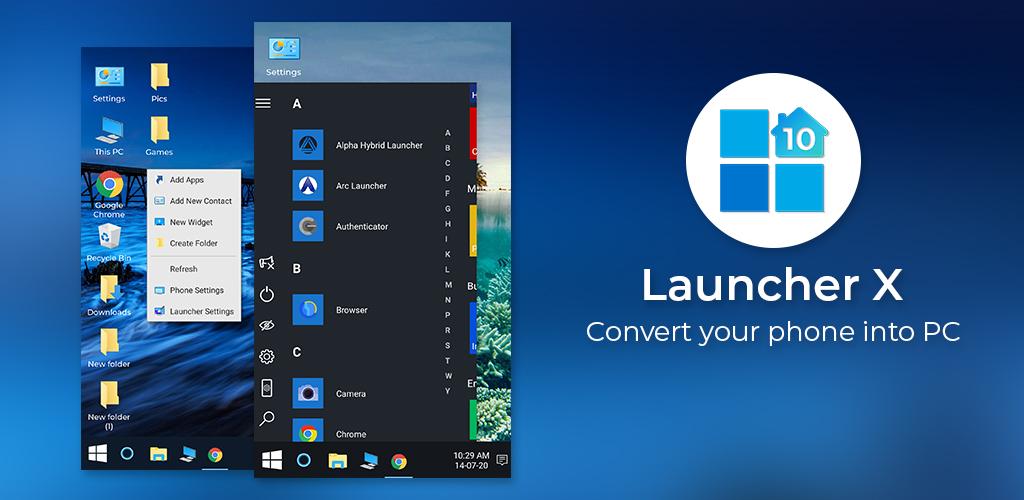Launch Google Chrome desktop shortcut
Image resolution: width=1024 pixels, height=500 pixels.
(x=109, y=195)
